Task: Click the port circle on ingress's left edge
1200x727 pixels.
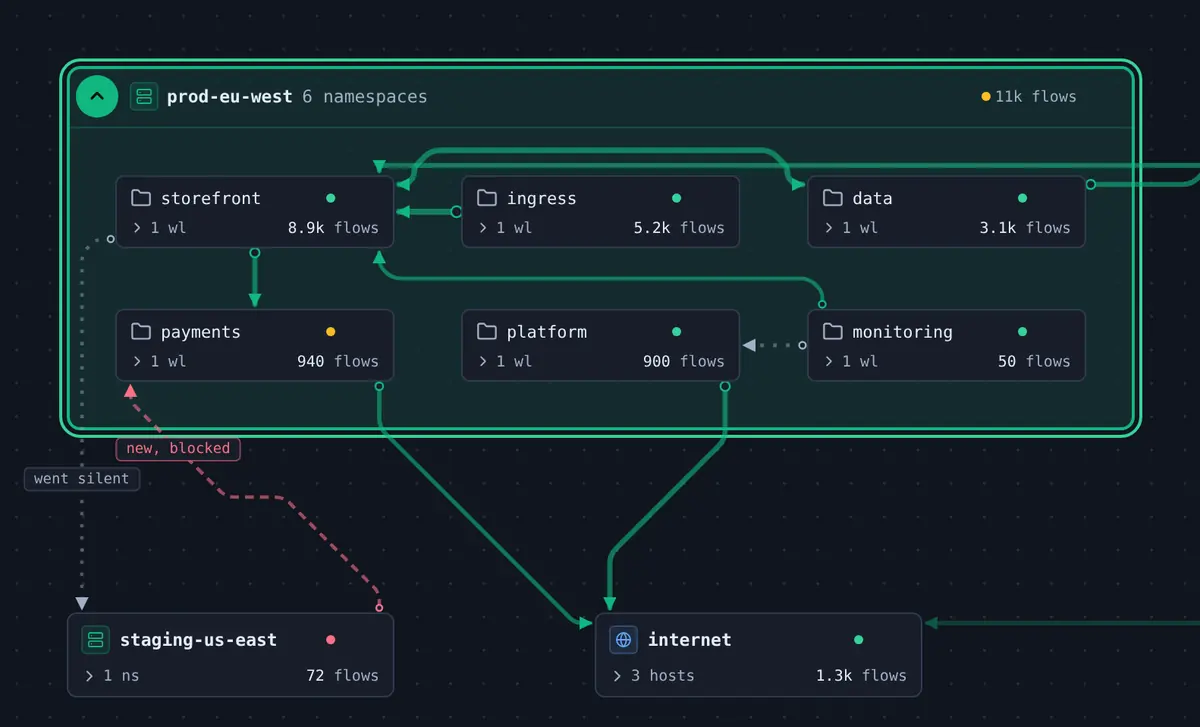Action: (x=456, y=212)
